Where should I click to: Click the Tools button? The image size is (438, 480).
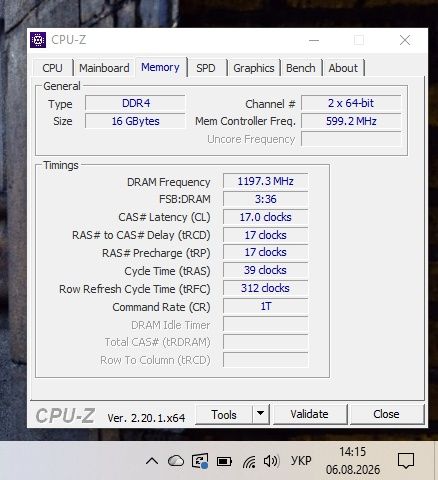point(224,415)
